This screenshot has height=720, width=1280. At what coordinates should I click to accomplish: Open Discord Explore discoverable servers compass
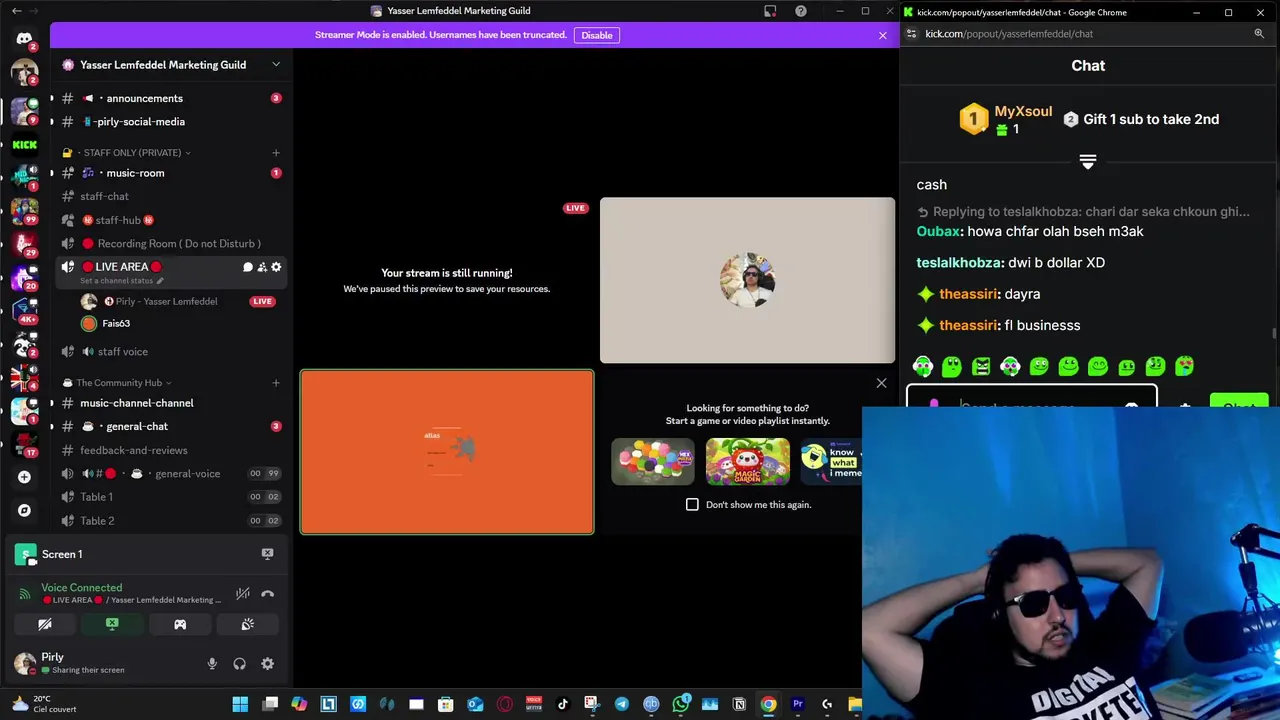[x=24, y=510]
